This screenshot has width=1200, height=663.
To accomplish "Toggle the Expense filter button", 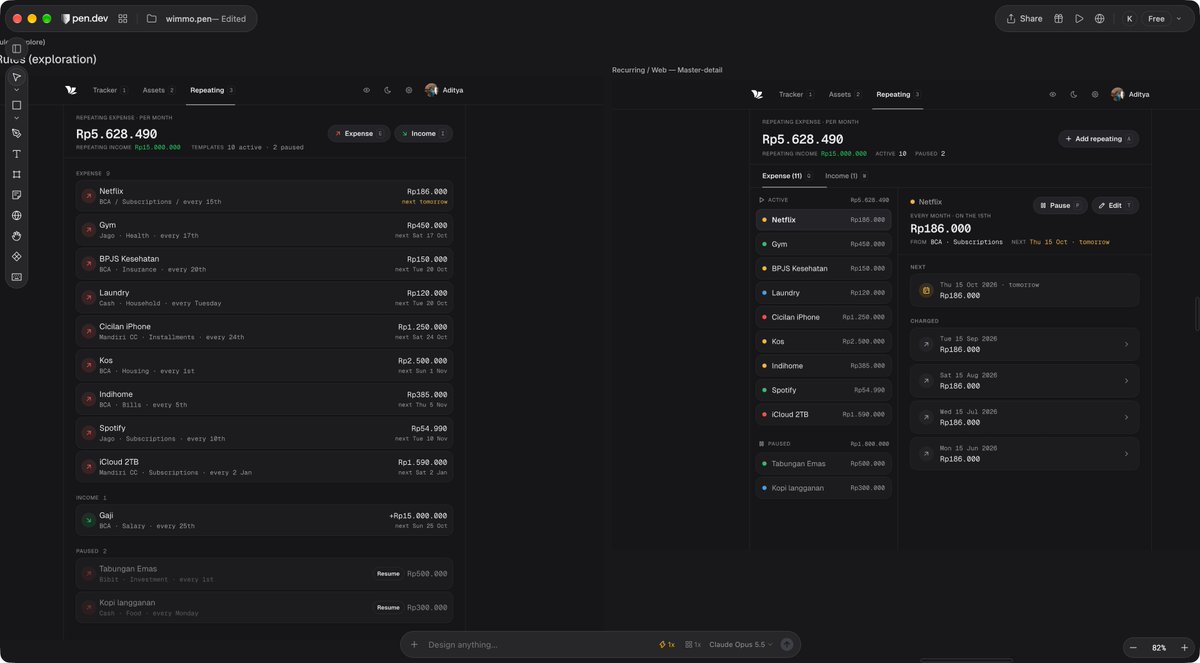I will pyautogui.click(x=359, y=133).
